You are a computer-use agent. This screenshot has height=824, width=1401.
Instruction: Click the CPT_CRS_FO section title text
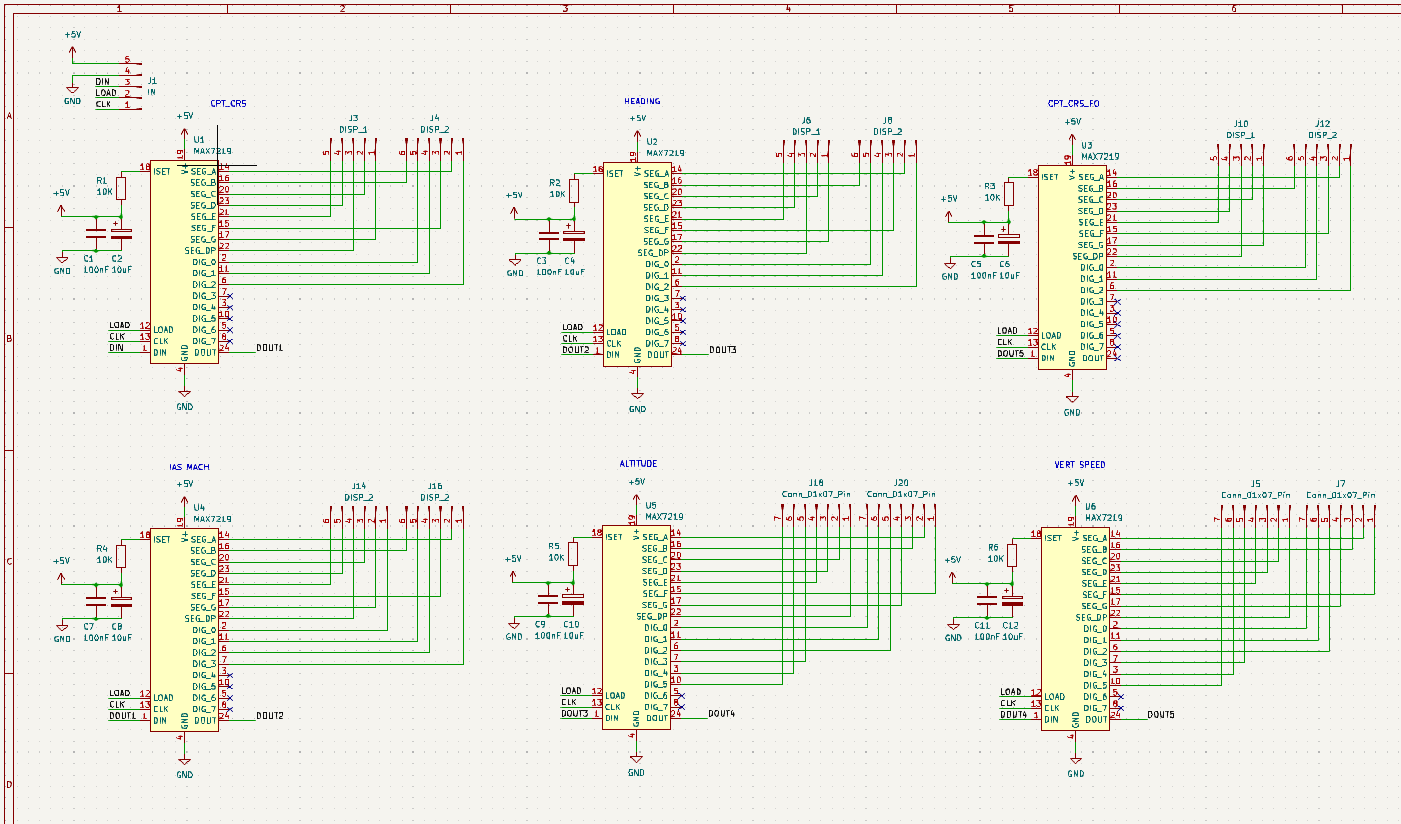[1073, 103]
